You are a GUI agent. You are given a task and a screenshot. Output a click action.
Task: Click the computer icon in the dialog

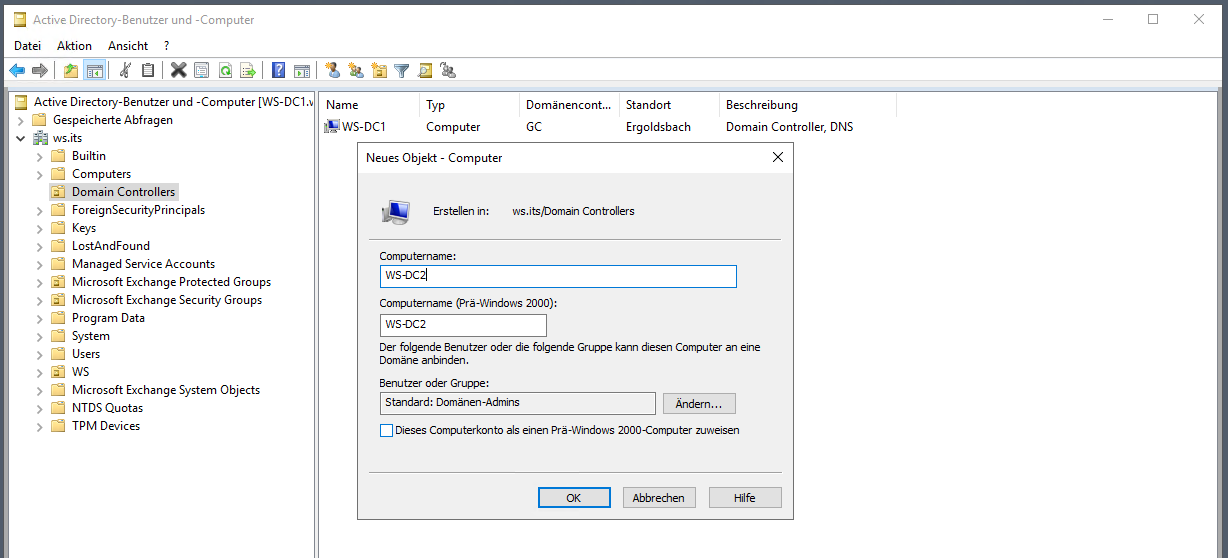[395, 211]
